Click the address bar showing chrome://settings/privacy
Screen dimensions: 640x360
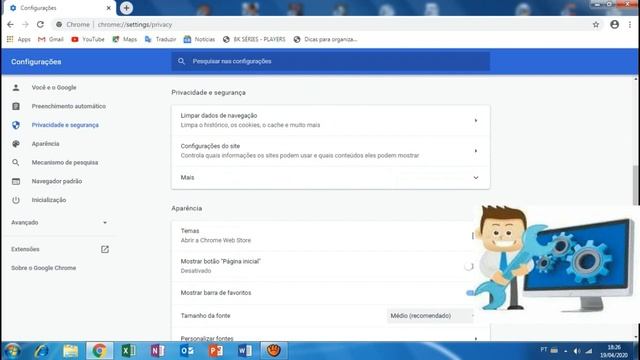coord(322,24)
